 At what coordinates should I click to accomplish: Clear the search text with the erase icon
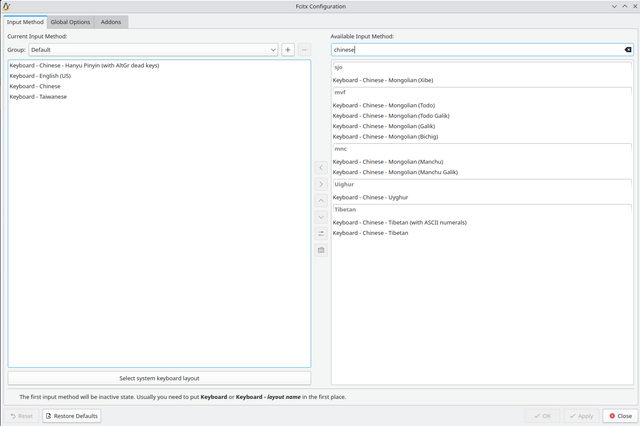pos(628,50)
